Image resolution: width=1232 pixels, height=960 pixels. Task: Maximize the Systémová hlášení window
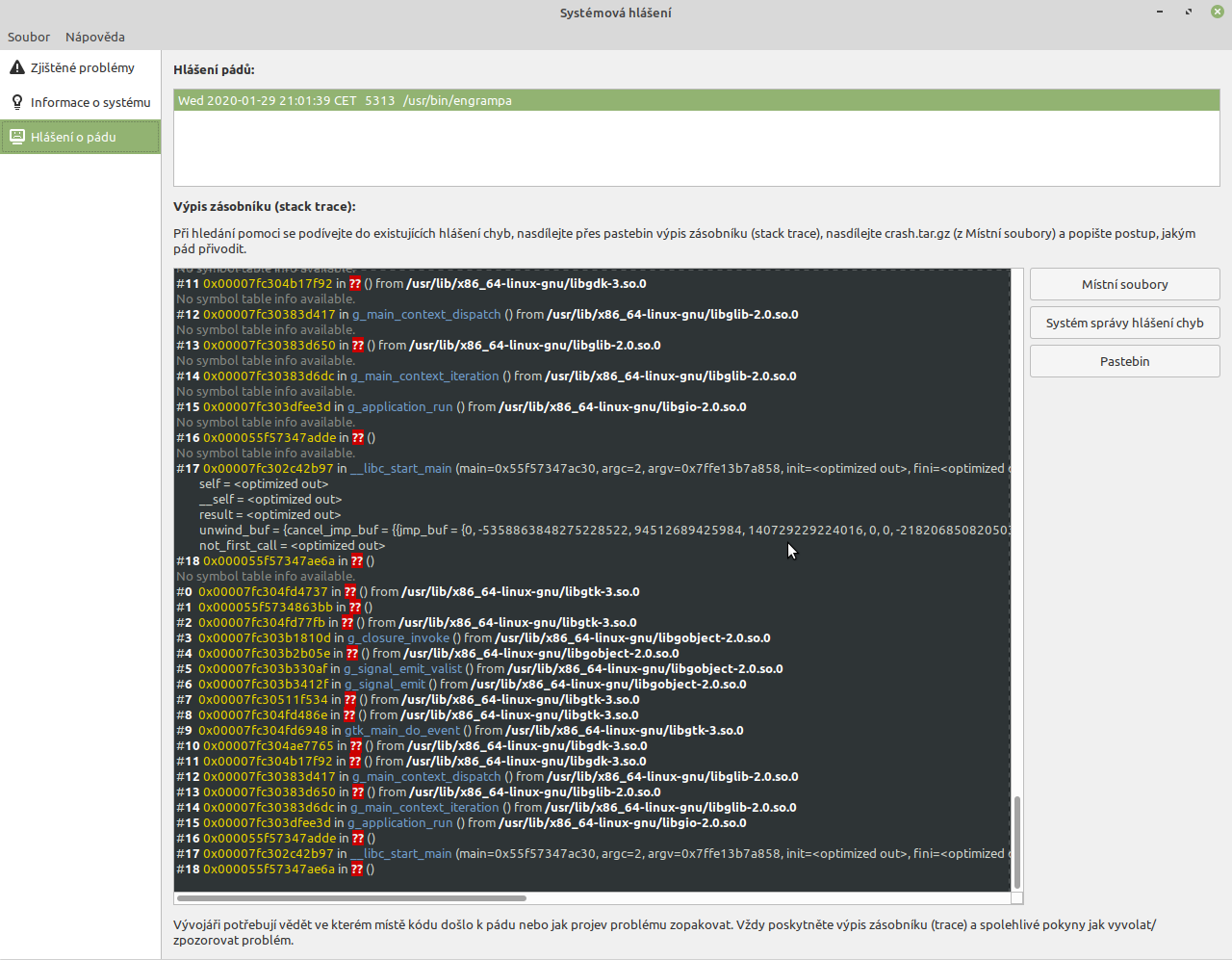[1189, 12]
